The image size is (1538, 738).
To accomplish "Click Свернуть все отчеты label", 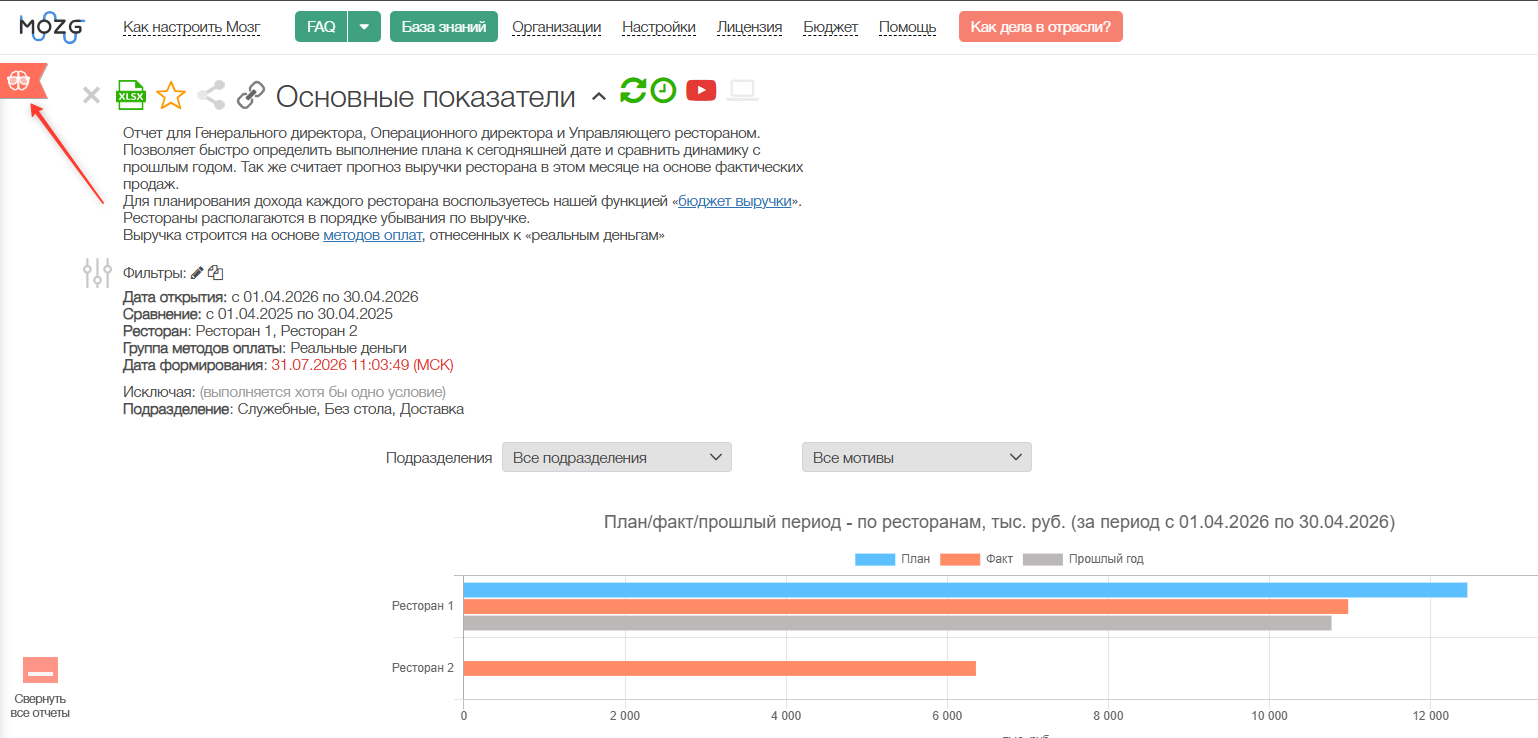I will click(x=40, y=706).
